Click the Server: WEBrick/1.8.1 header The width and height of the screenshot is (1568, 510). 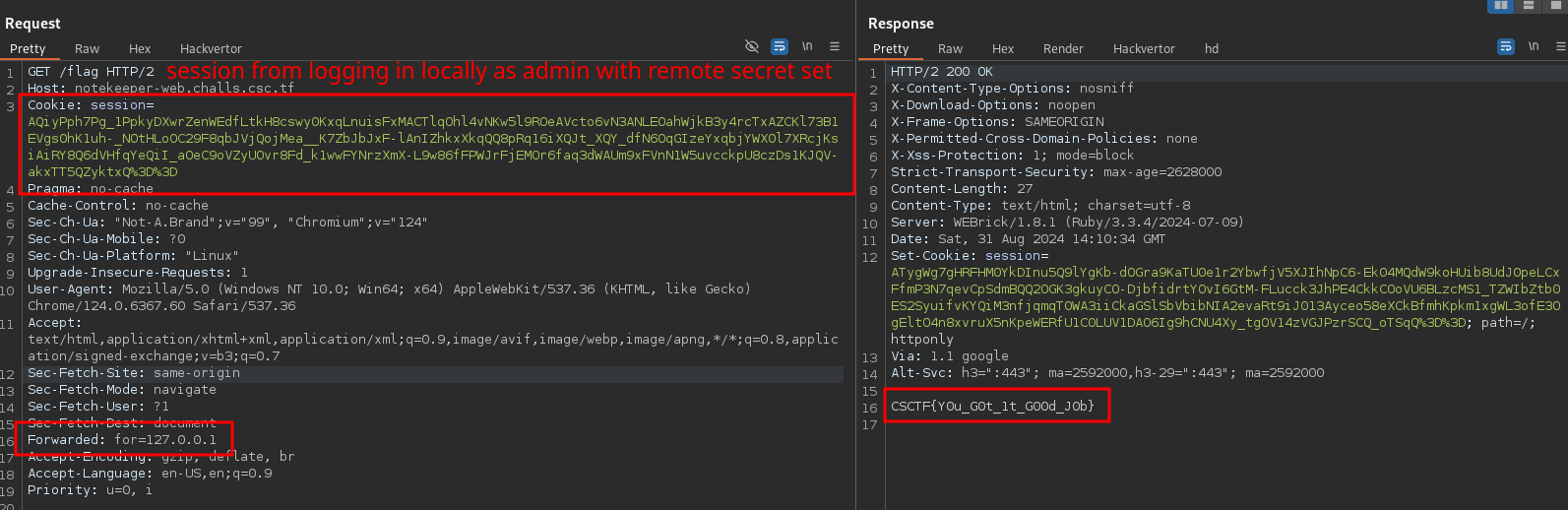[x=1067, y=223]
